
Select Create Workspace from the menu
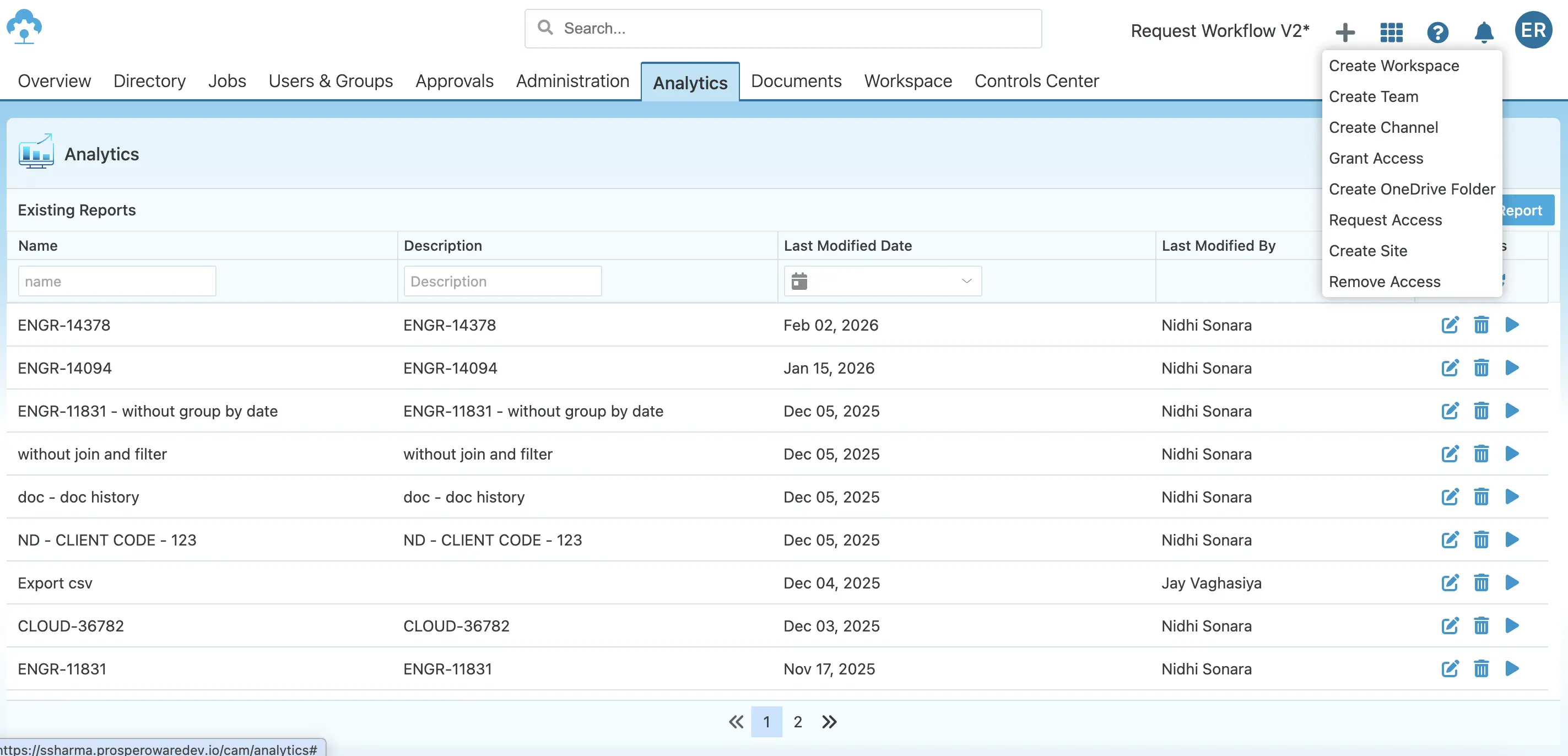pos(1394,66)
